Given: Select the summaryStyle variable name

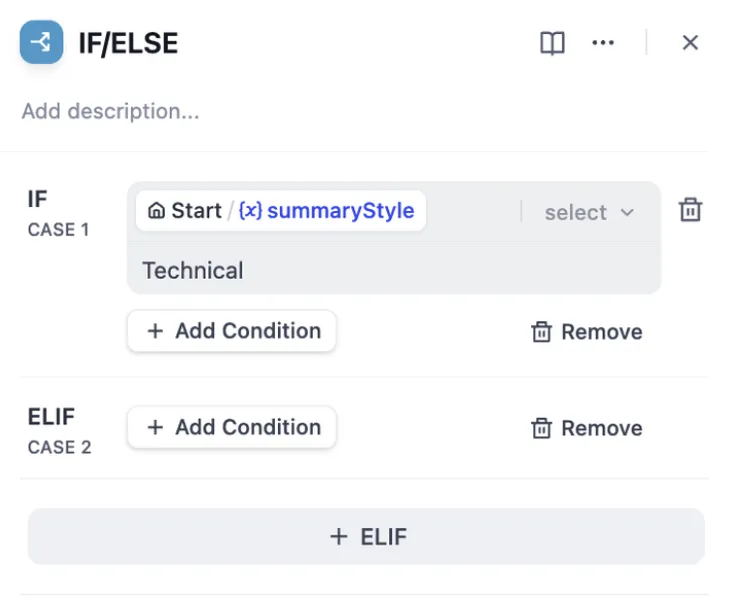Looking at the screenshot, I should point(340,211).
